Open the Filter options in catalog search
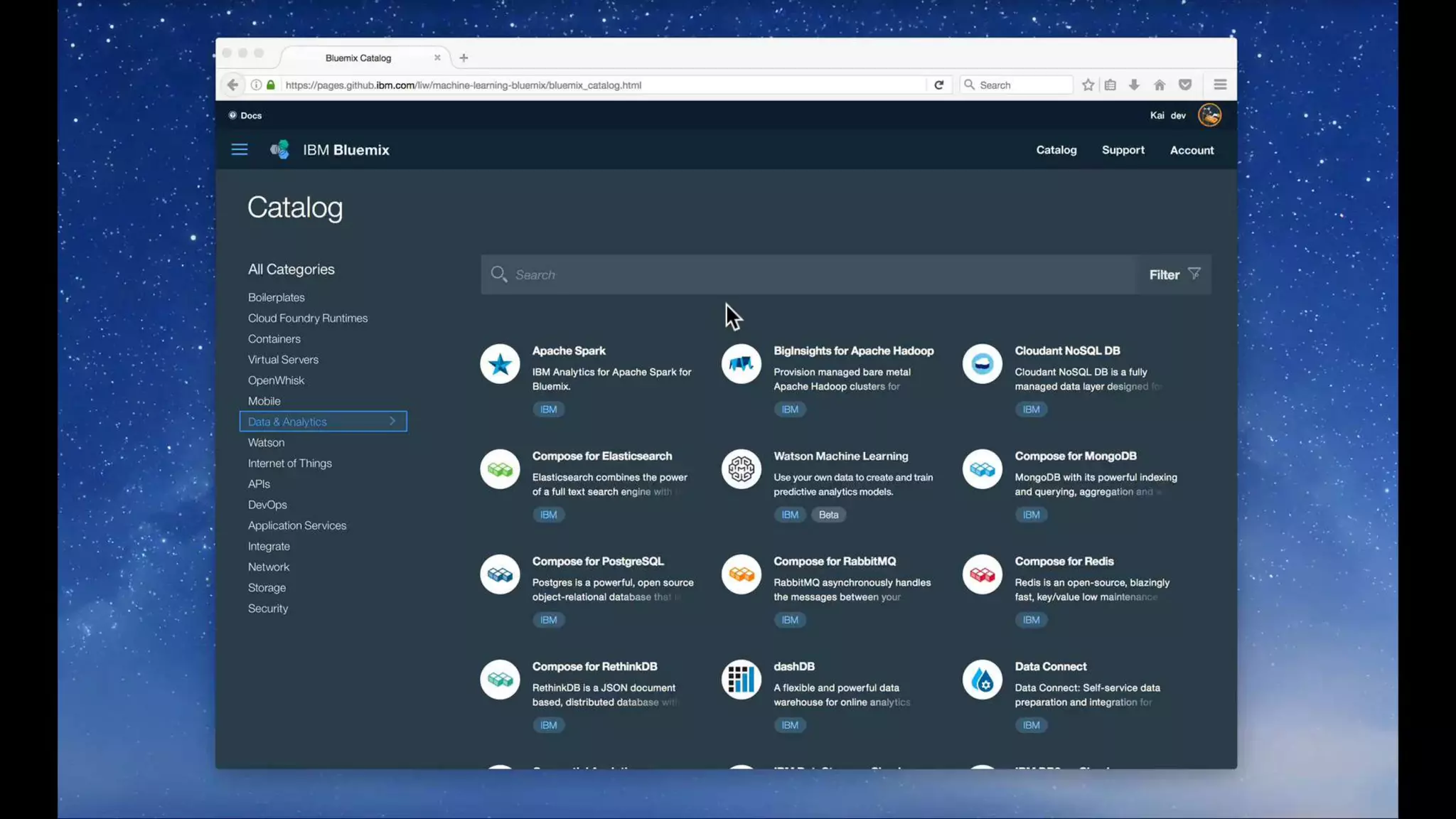 (x=1174, y=274)
